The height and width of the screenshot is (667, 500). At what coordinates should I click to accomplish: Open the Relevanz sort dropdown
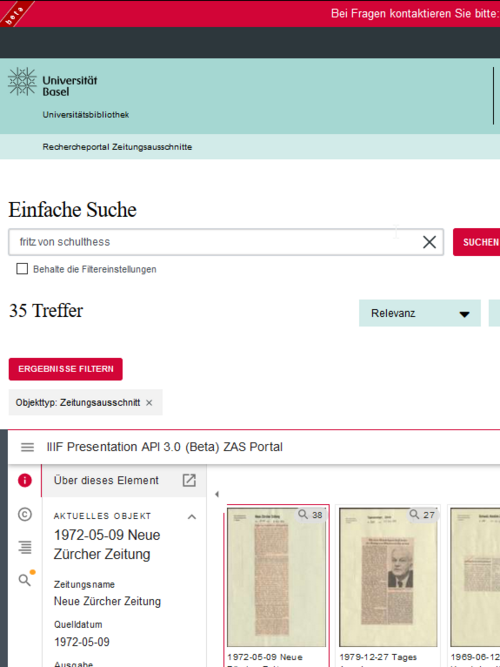pos(420,313)
